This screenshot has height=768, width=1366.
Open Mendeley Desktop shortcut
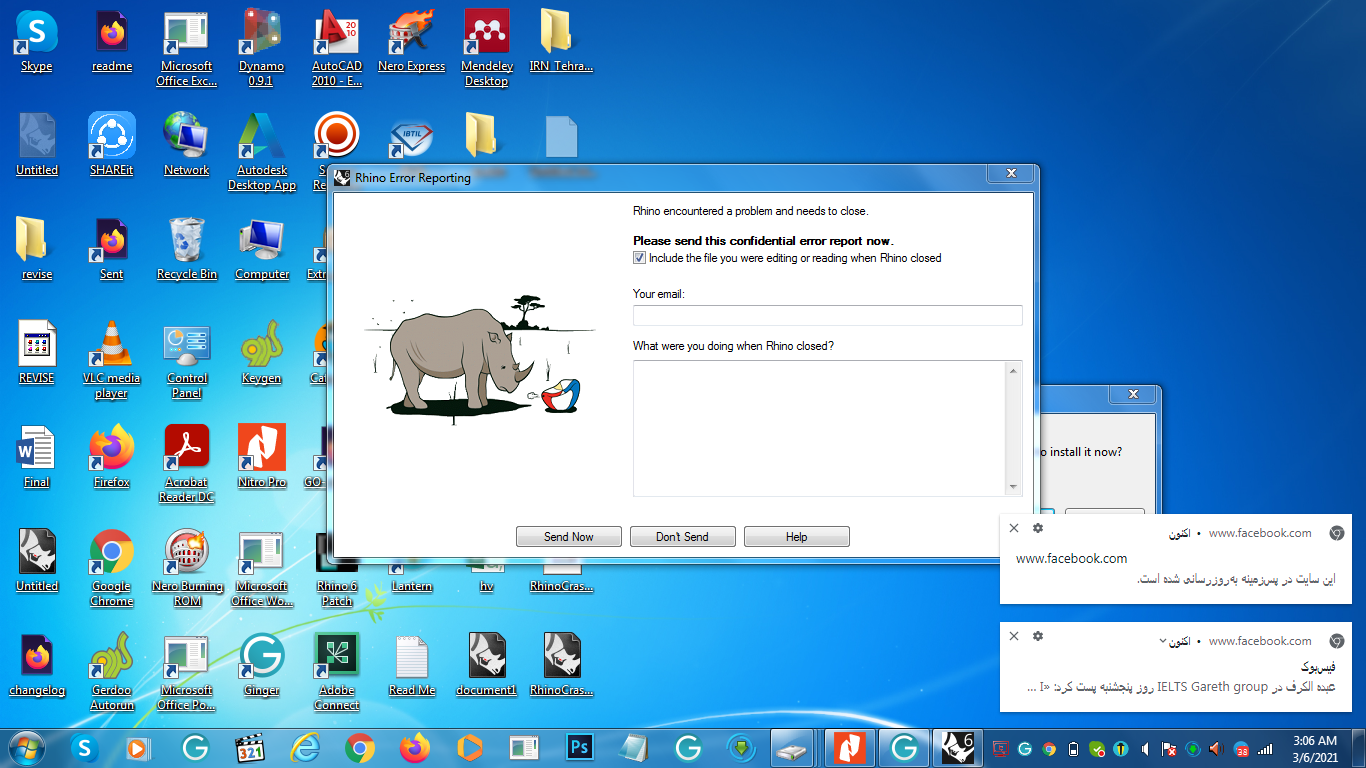(487, 47)
